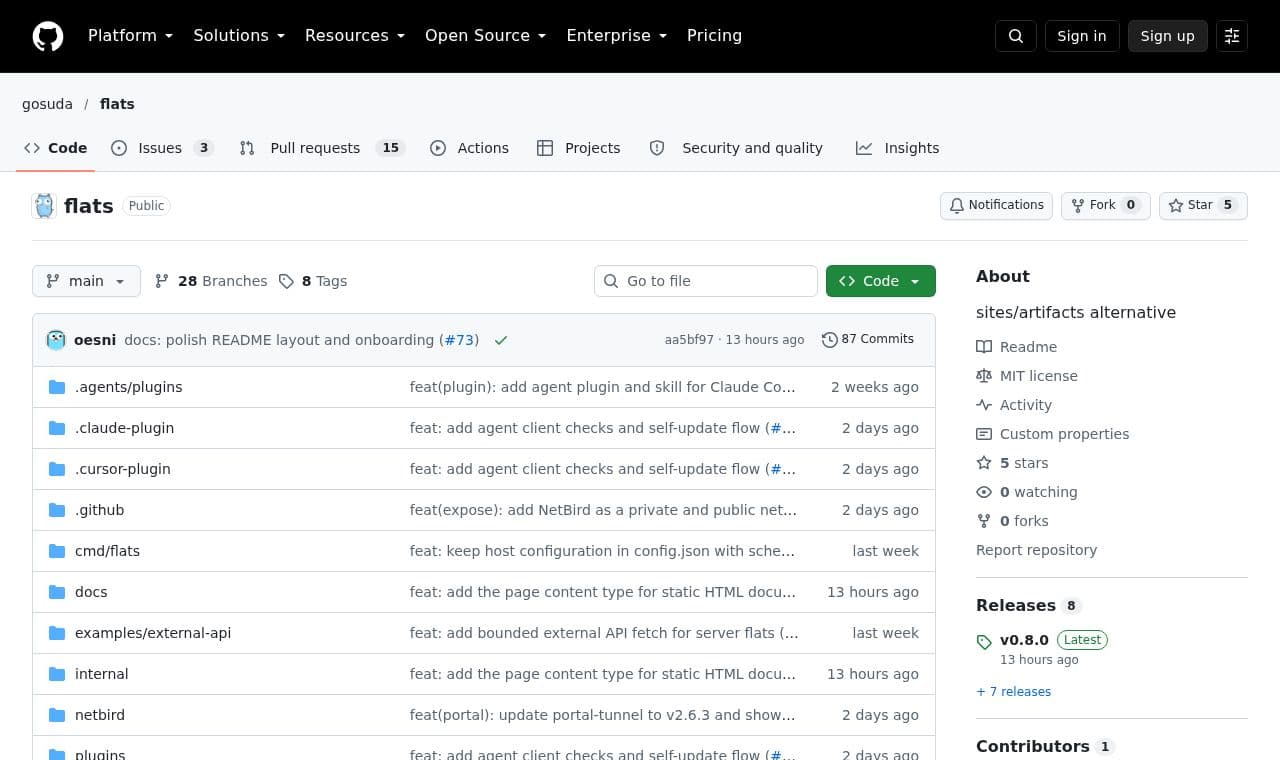The image size is (1280, 760).
Task: Switch to the Insights tab
Action: pyautogui.click(x=897, y=148)
